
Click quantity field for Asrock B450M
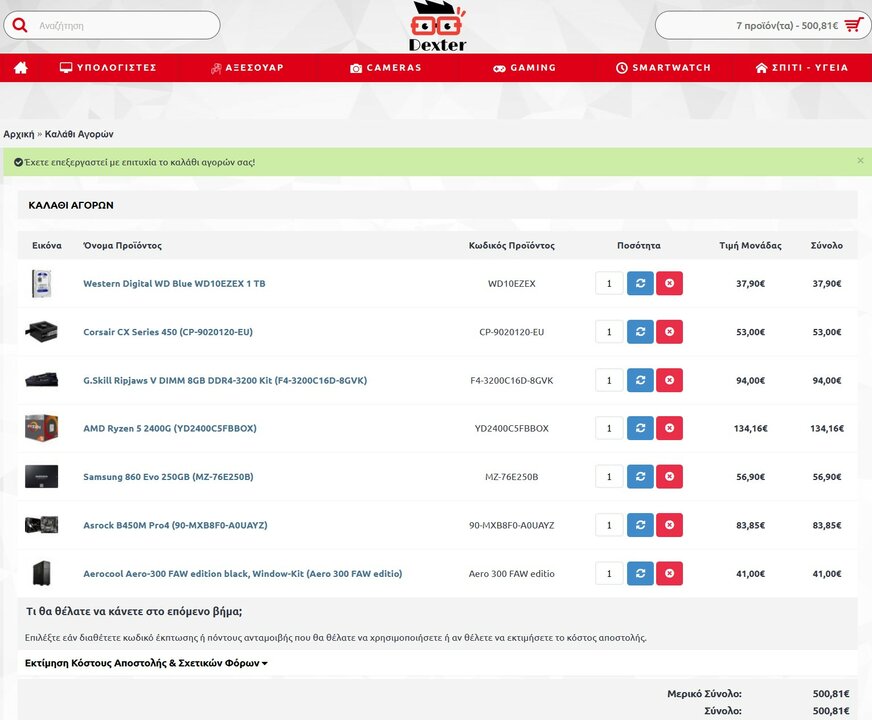tap(609, 525)
